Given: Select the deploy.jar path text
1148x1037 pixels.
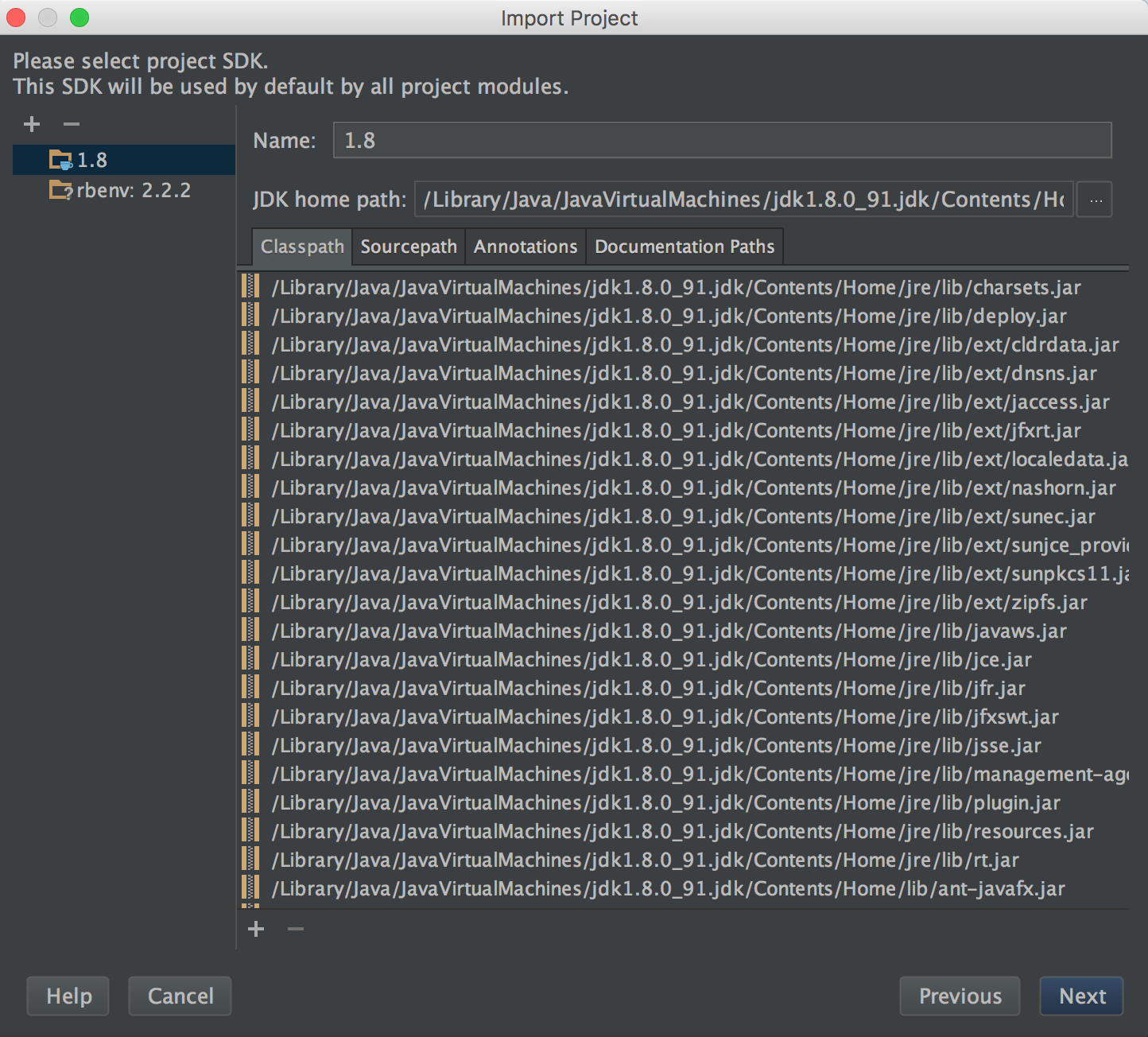Looking at the screenshot, I should coord(669,316).
